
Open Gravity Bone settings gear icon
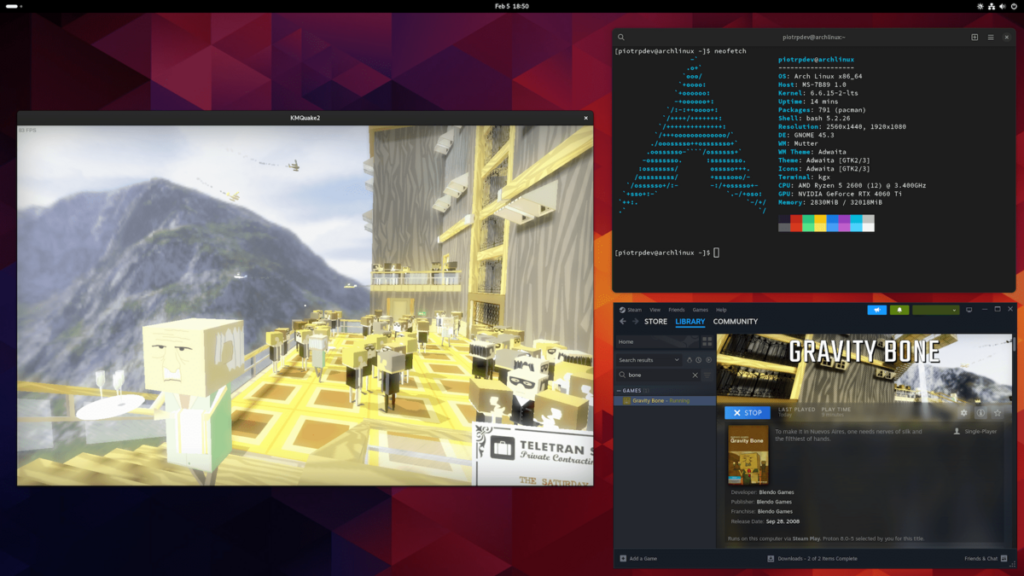tap(964, 412)
